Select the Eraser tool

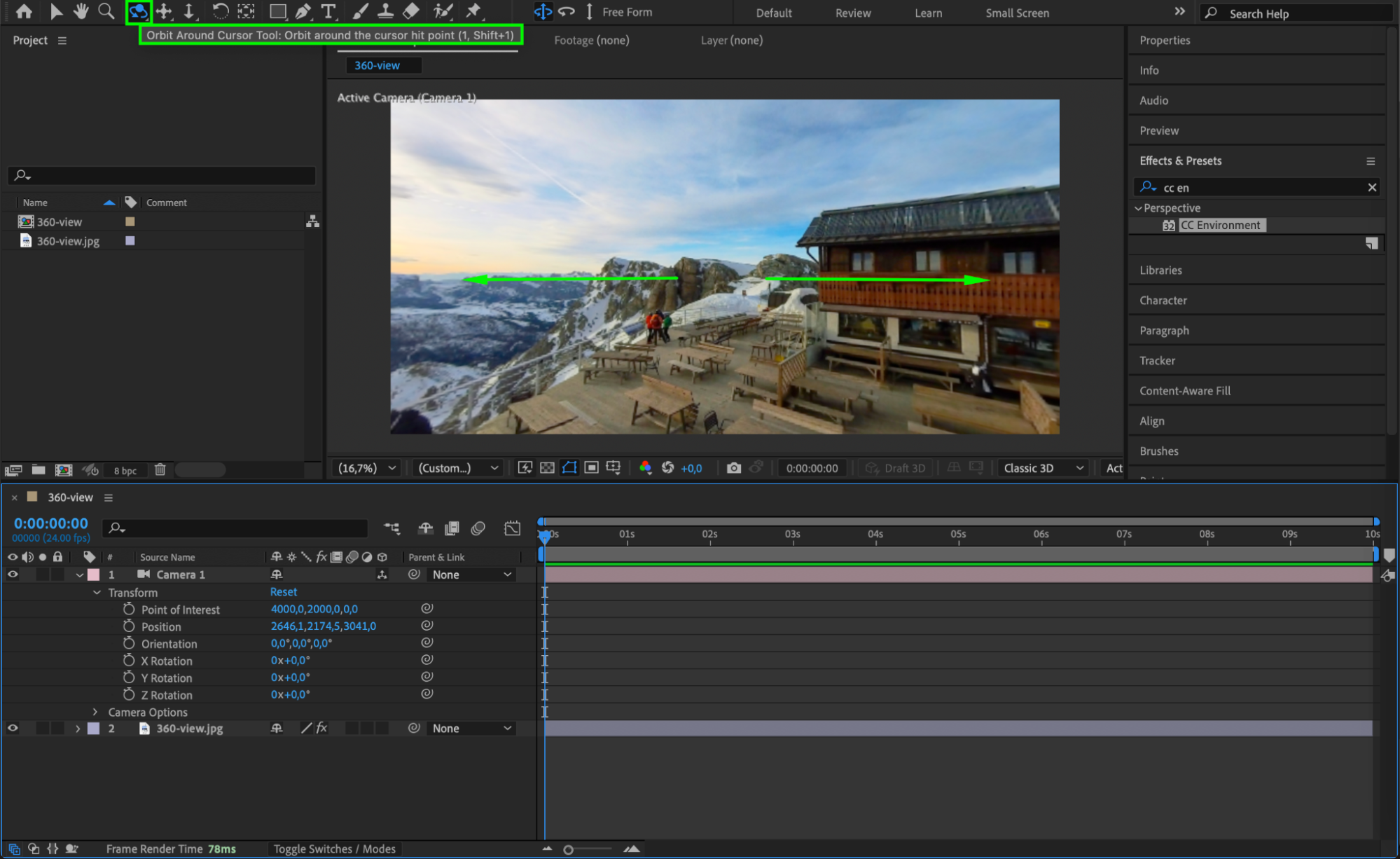(x=412, y=11)
